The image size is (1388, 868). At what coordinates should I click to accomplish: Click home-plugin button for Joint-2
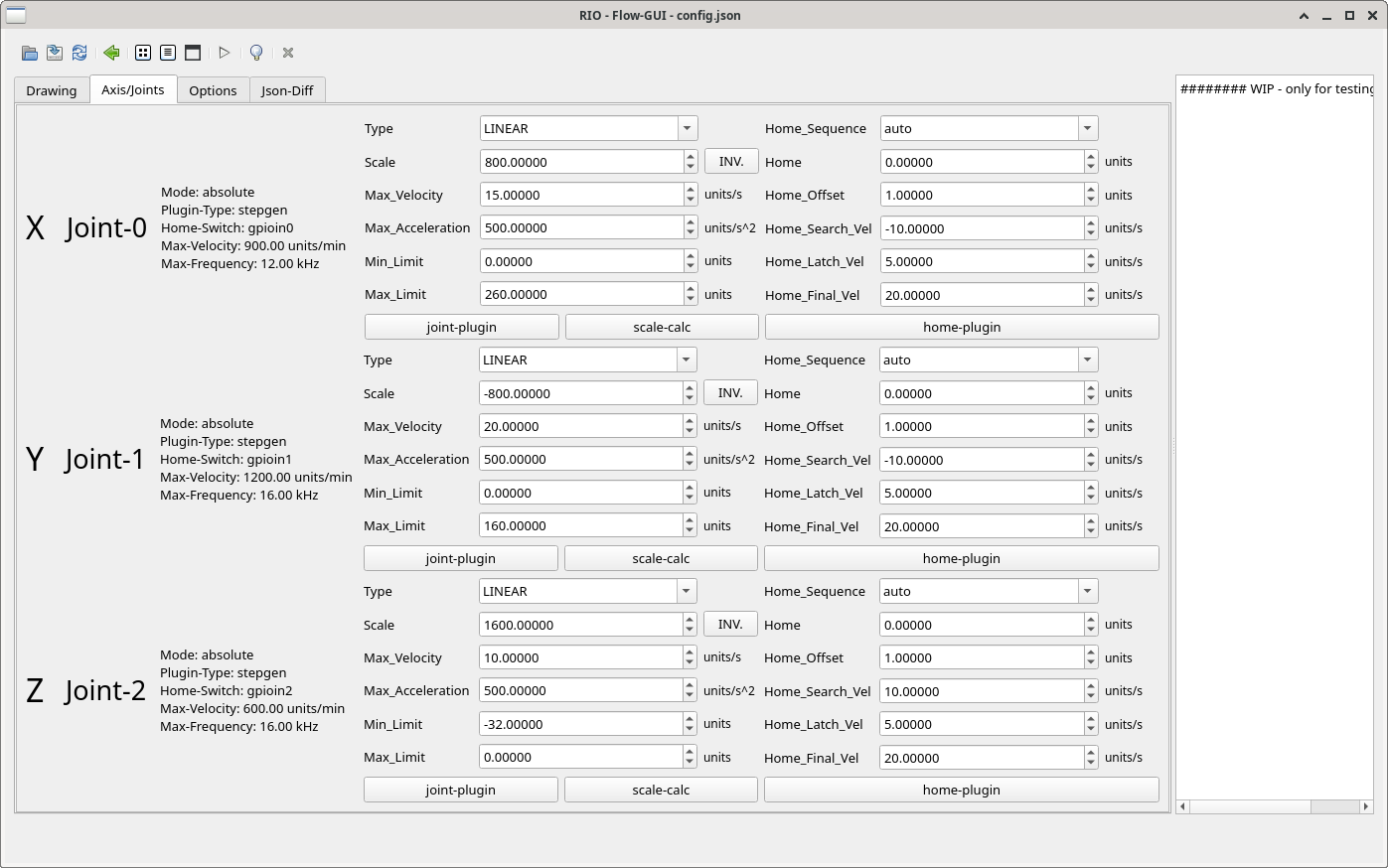coord(961,790)
